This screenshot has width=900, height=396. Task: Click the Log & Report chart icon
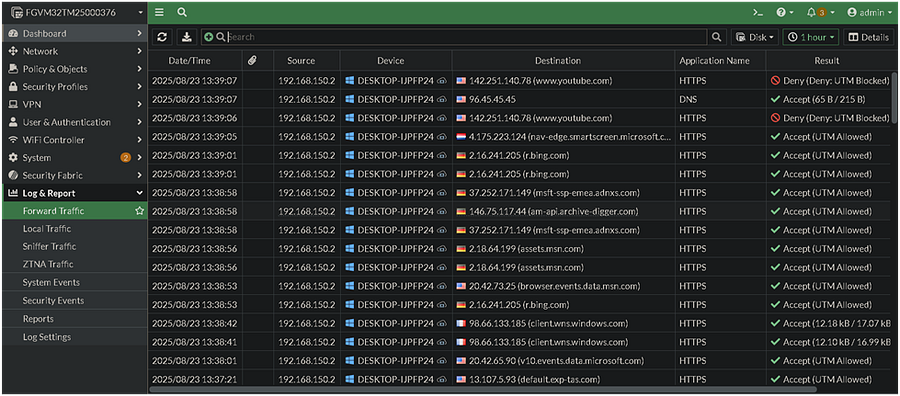[13, 193]
